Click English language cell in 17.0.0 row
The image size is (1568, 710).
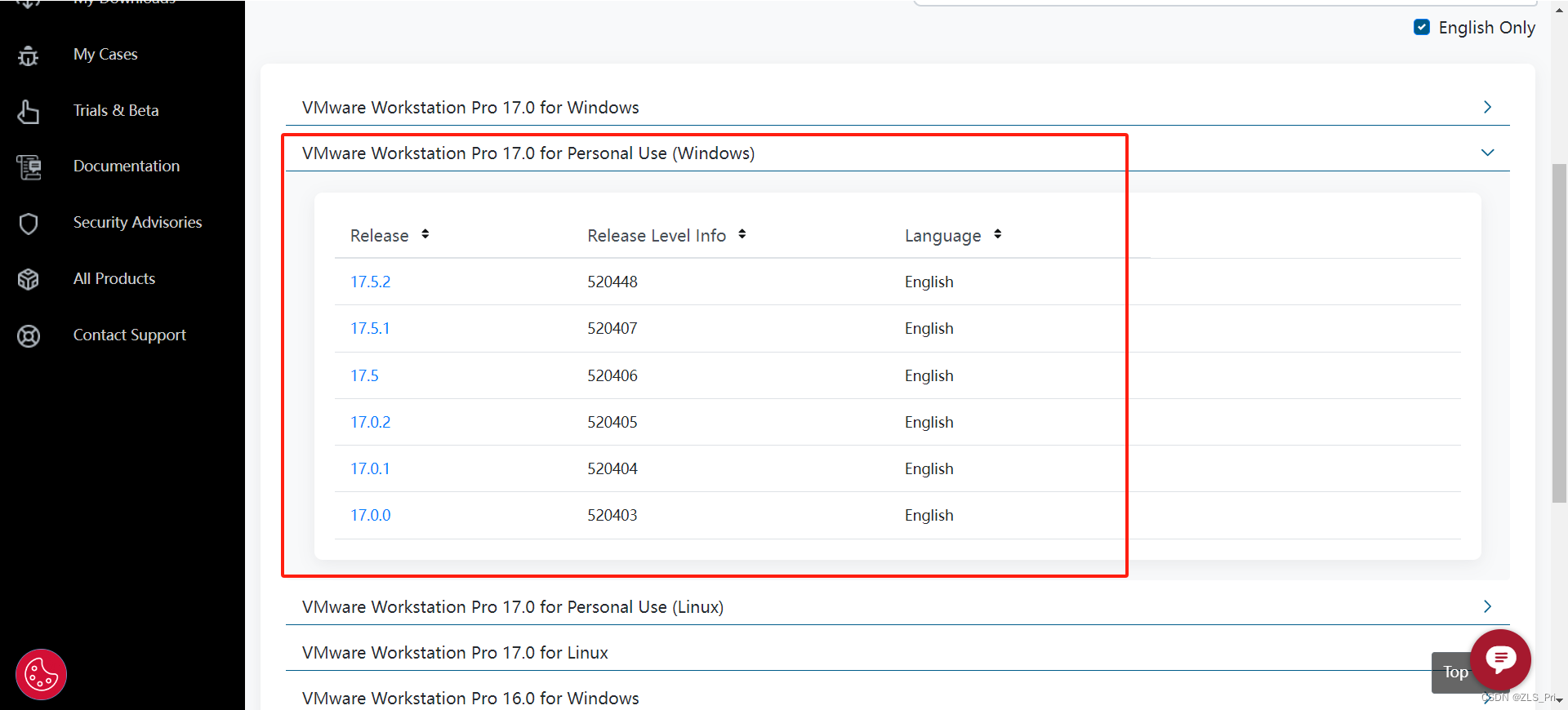point(929,515)
